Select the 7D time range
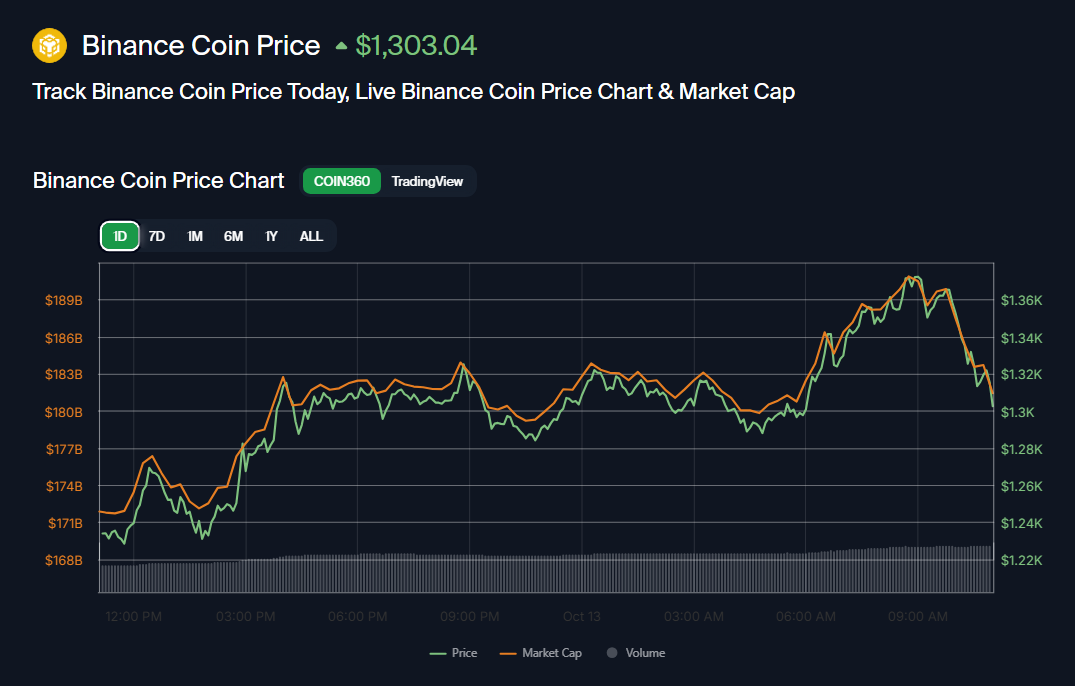This screenshot has height=686, width=1075. 157,236
